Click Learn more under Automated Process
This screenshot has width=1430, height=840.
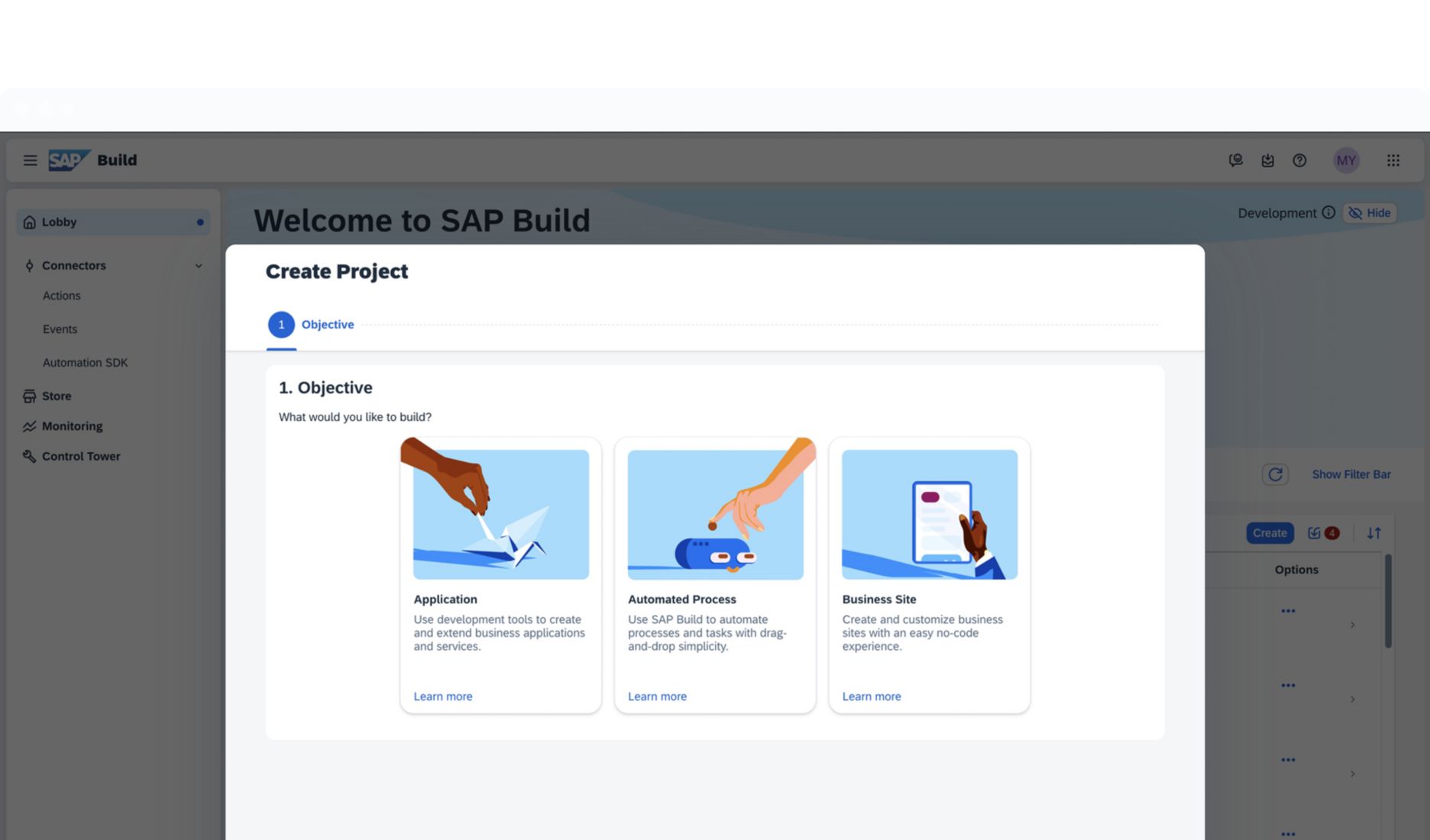pos(657,696)
